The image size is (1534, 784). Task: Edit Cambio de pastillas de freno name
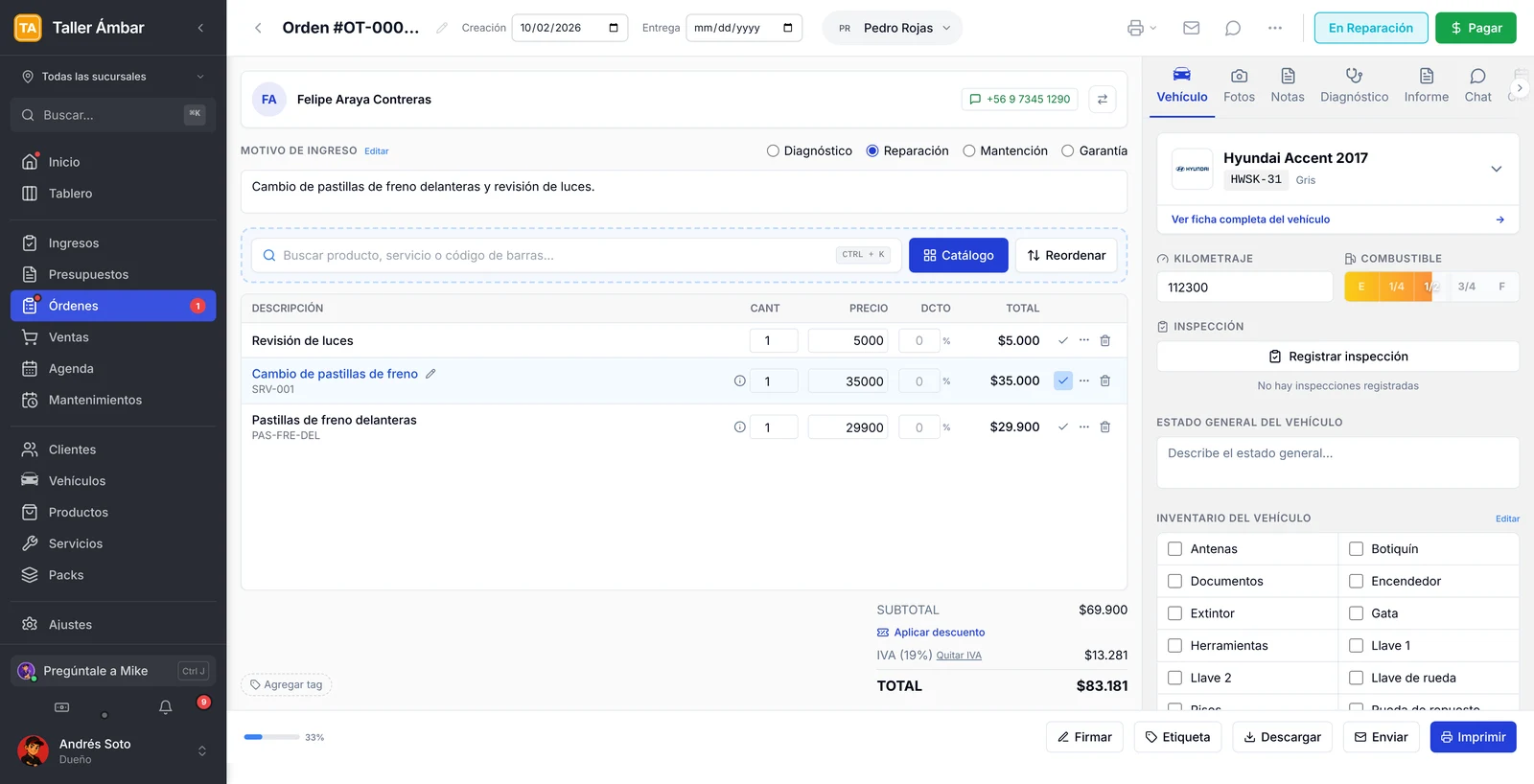click(430, 374)
